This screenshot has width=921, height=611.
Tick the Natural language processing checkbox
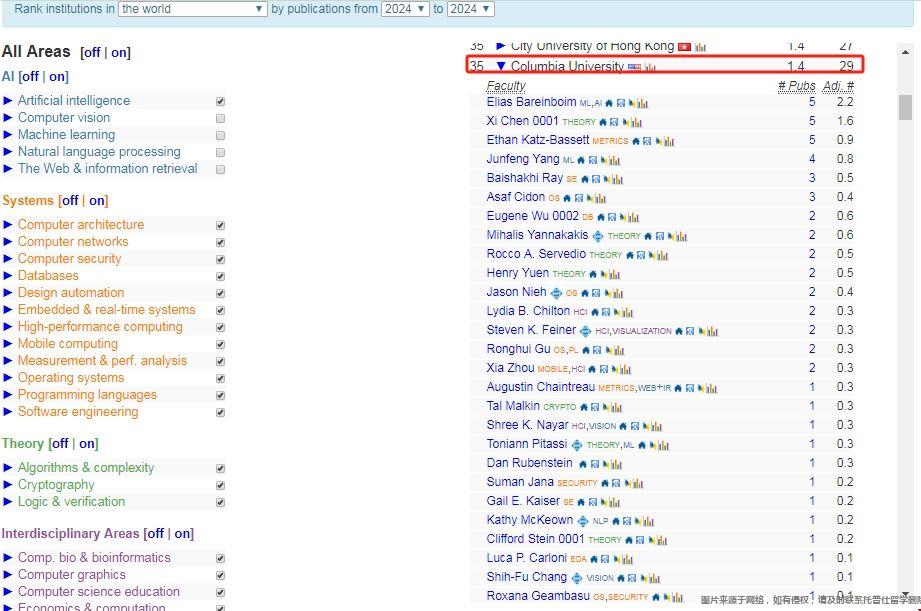[220, 153]
